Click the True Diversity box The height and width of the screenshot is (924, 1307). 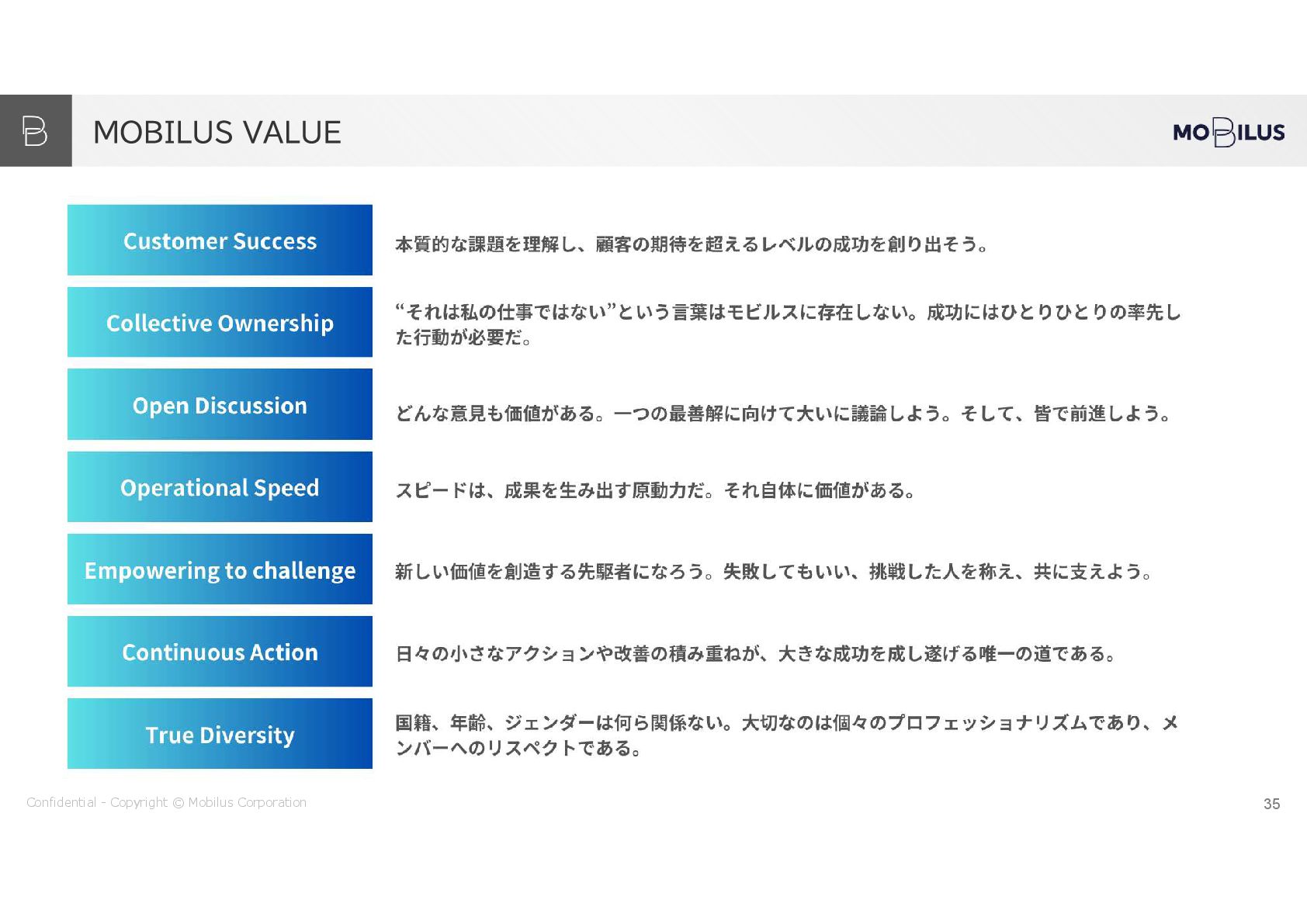[x=220, y=733]
